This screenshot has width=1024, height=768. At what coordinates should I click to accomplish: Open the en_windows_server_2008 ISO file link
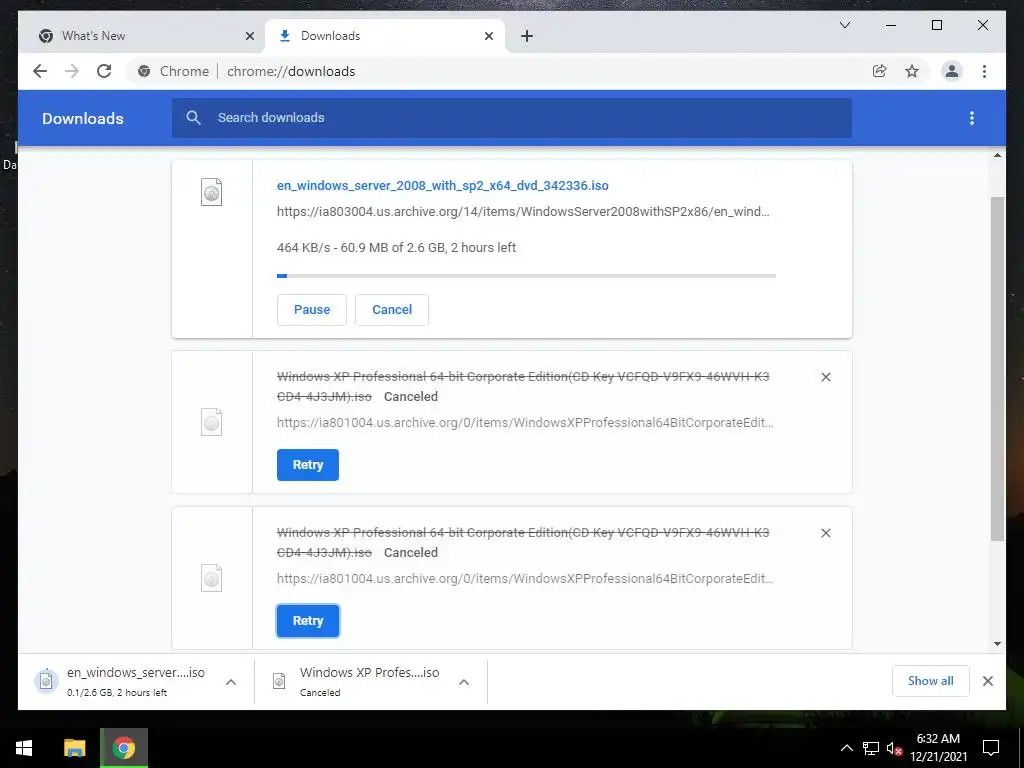(x=442, y=185)
